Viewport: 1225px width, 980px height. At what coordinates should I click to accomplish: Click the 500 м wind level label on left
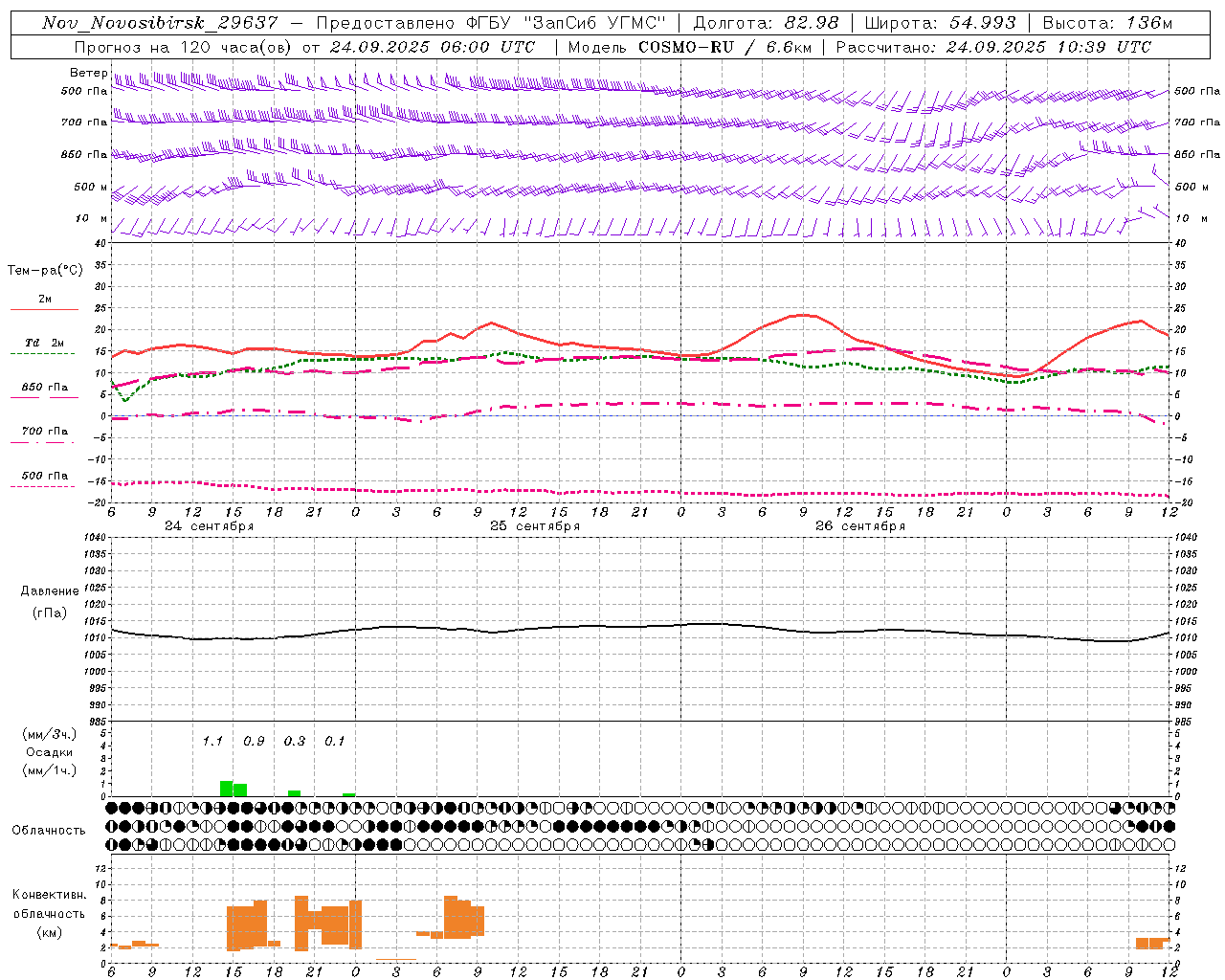90,187
